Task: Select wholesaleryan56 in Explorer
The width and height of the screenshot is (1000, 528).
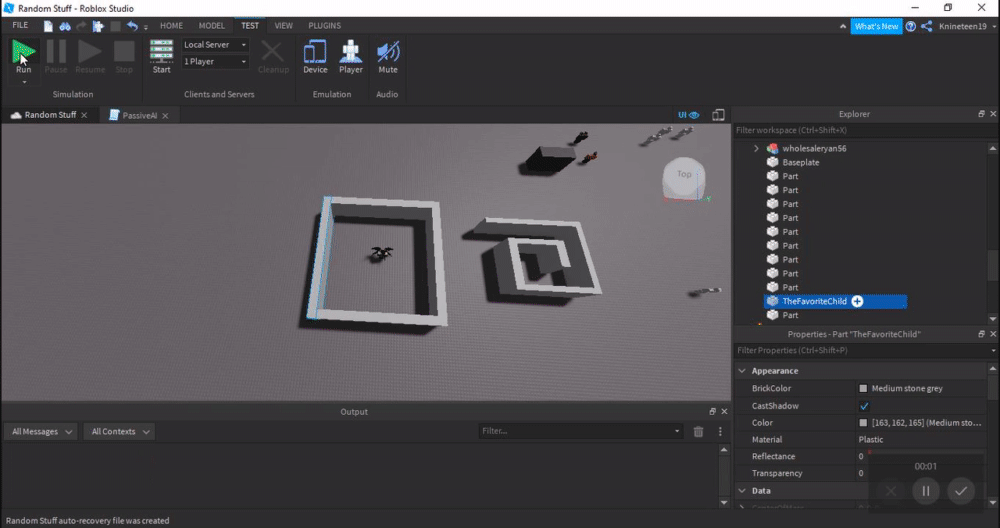Action: click(x=814, y=149)
